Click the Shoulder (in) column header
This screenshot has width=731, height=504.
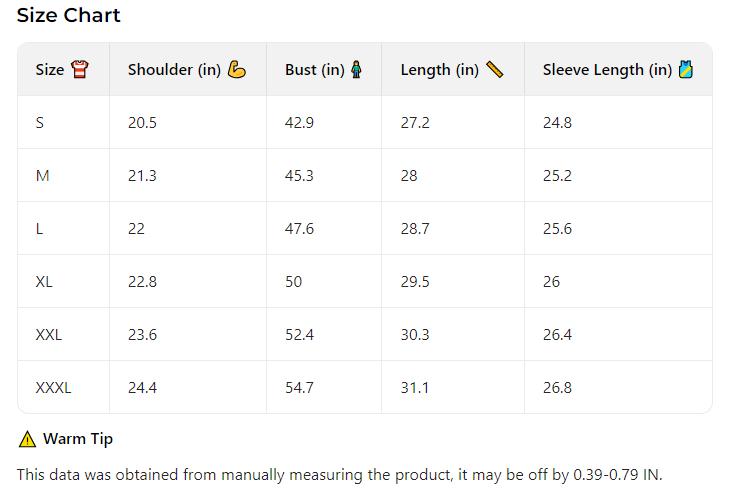pos(174,70)
